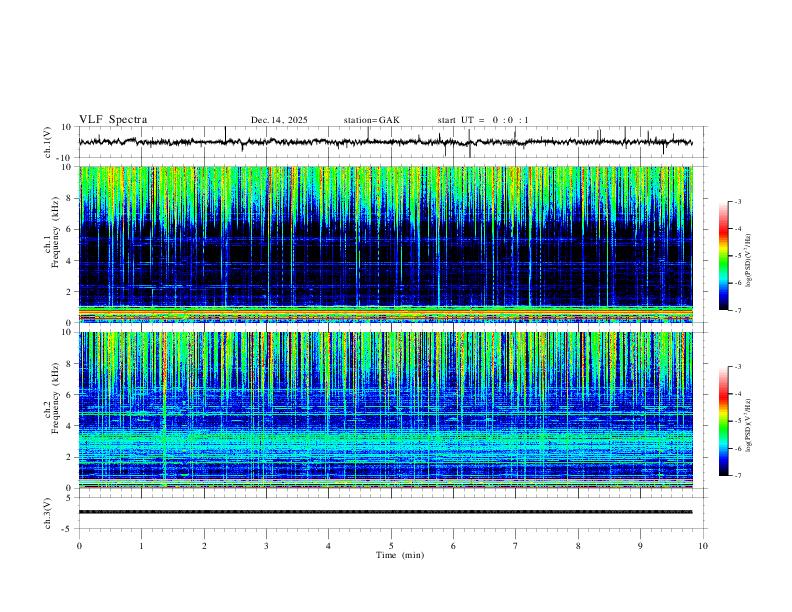Click the ch.1 "Frequency (kHz)" axis label
Image resolution: width=792 pixels, height=612 pixels.
(x=56, y=232)
